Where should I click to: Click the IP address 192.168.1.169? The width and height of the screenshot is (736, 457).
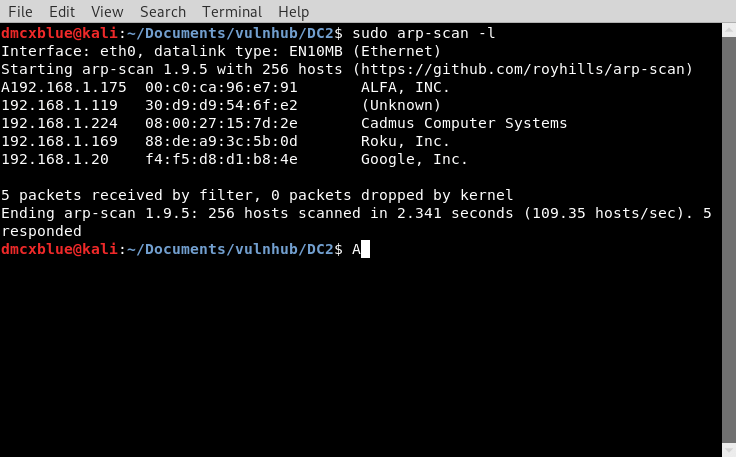(59, 141)
